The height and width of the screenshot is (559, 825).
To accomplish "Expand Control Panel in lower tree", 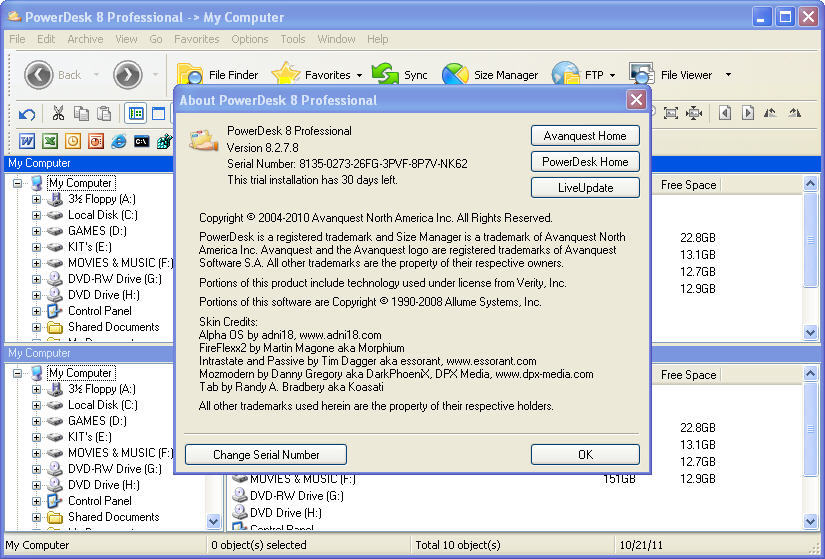I will (x=36, y=501).
